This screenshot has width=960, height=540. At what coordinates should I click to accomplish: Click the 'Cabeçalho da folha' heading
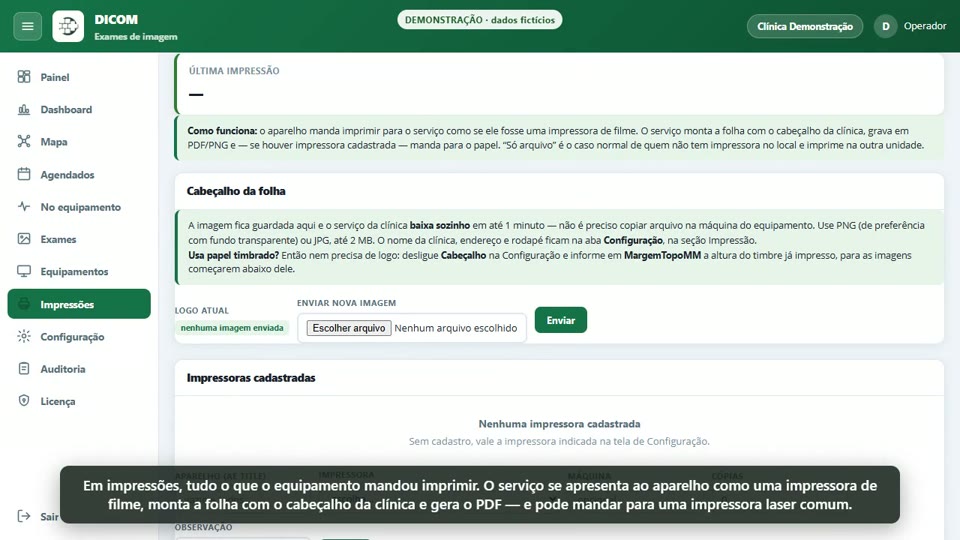pyautogui.click(x=236, y=191)
